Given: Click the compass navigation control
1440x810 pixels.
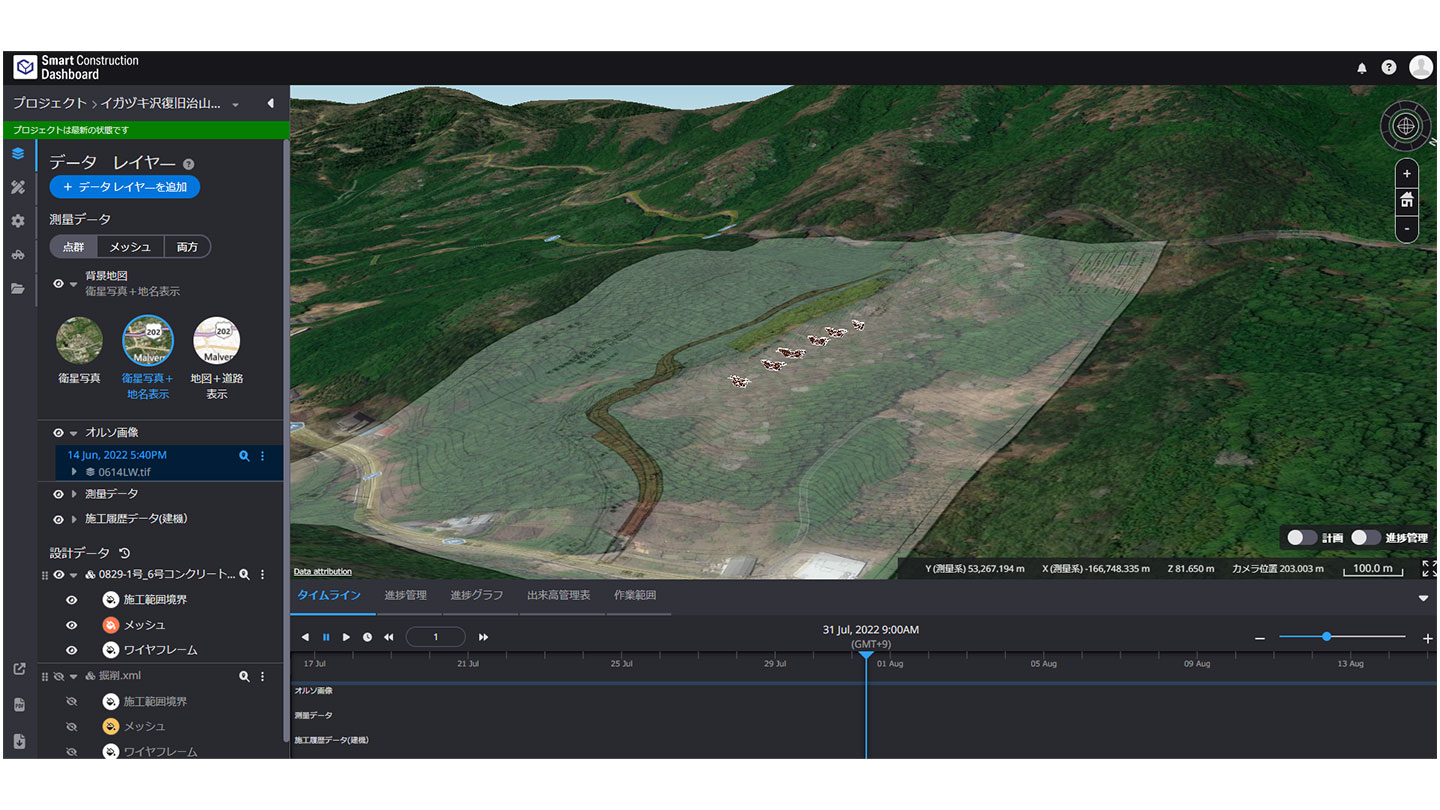Looking at the screenshot, I should click(1405, 126).
